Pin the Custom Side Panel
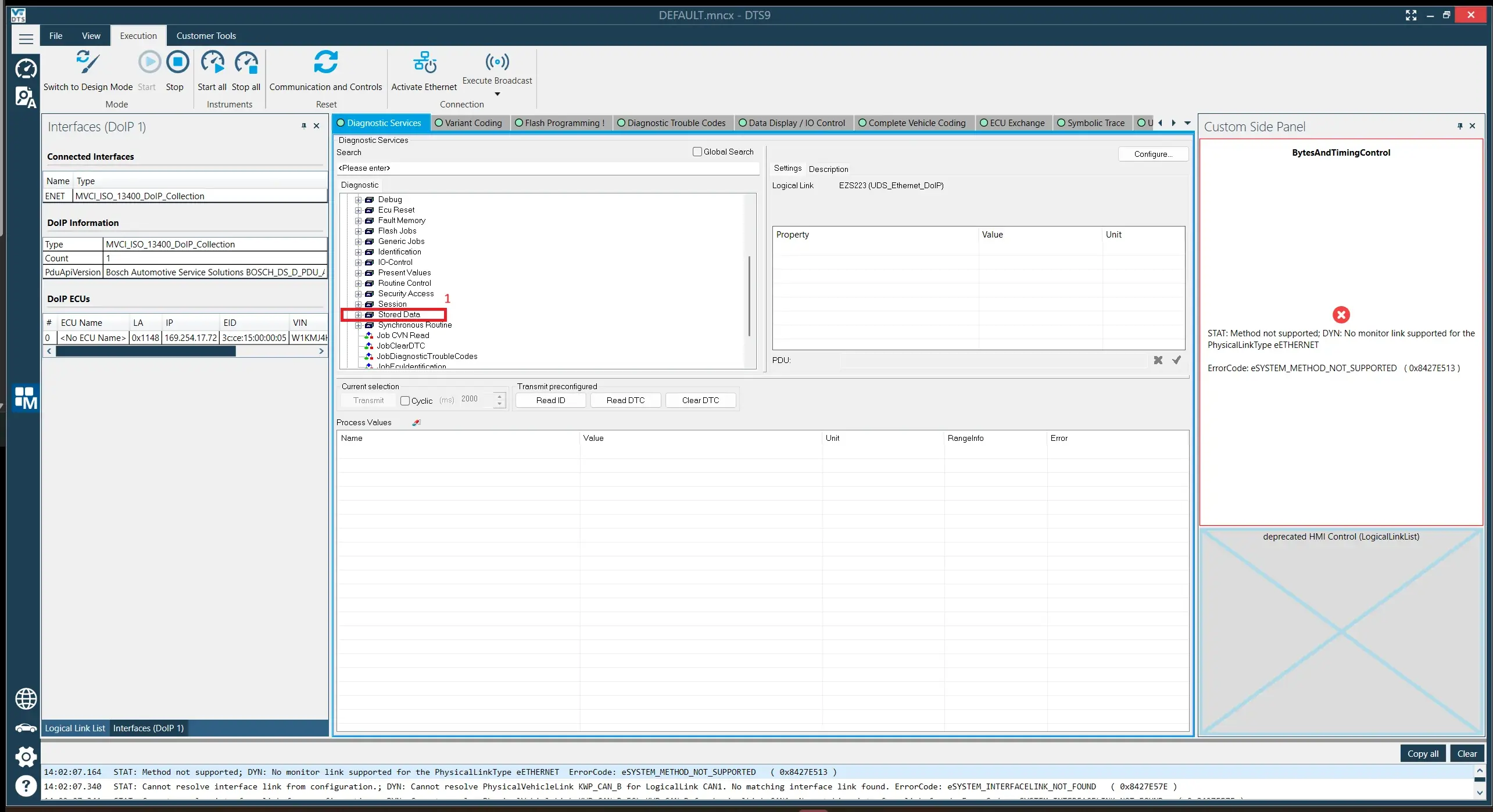 pos(1460,126)
